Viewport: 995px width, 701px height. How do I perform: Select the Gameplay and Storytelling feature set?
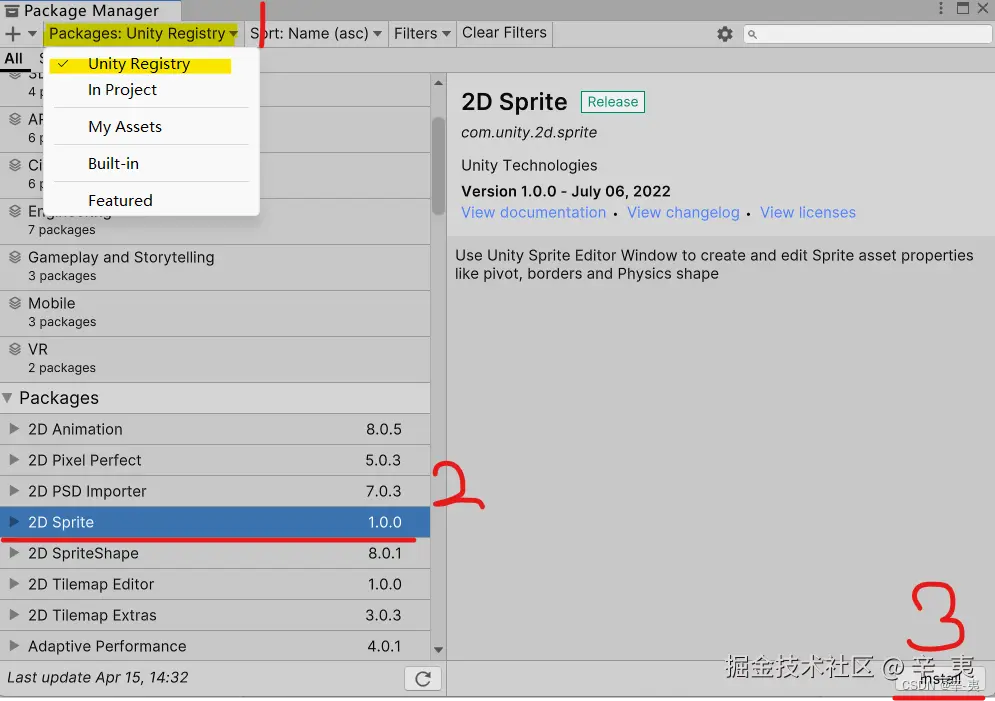(x=215, y=268)
